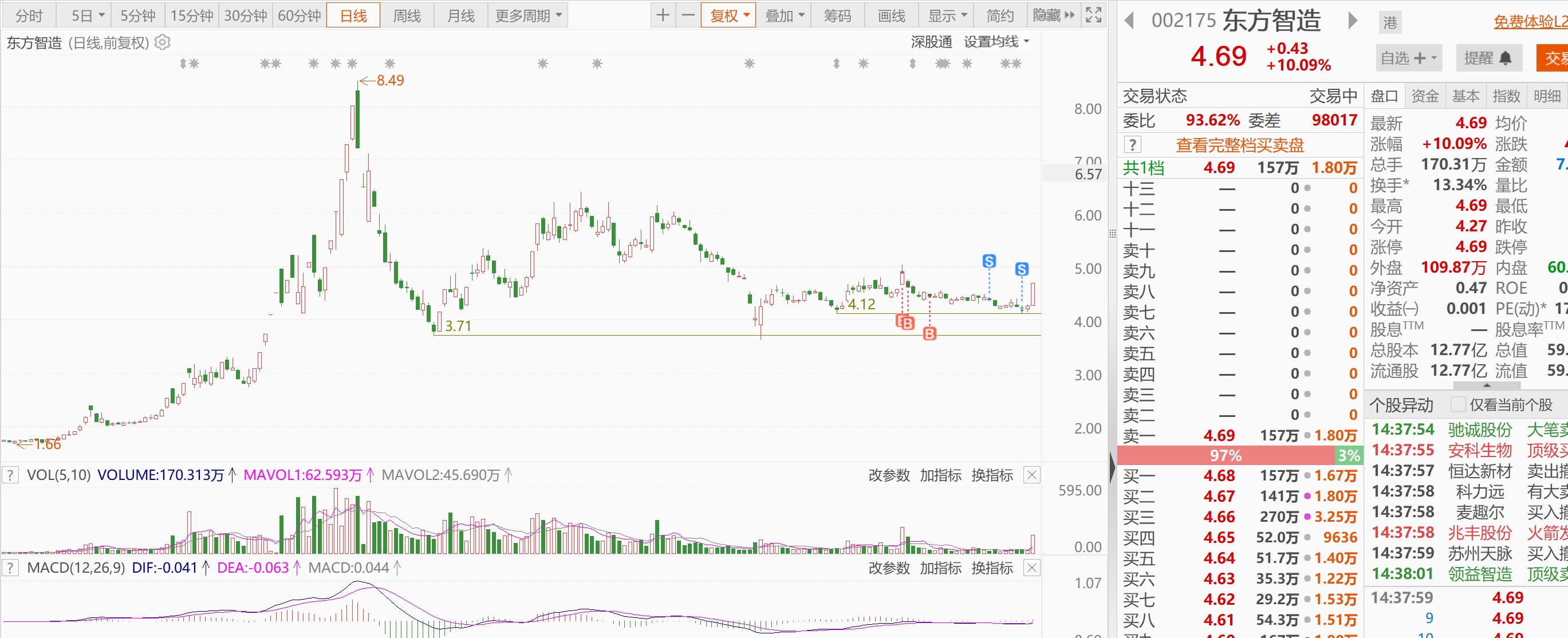
Task: Toggle 仅看当前个股 checkbox
Action: tap(1458, 404)
